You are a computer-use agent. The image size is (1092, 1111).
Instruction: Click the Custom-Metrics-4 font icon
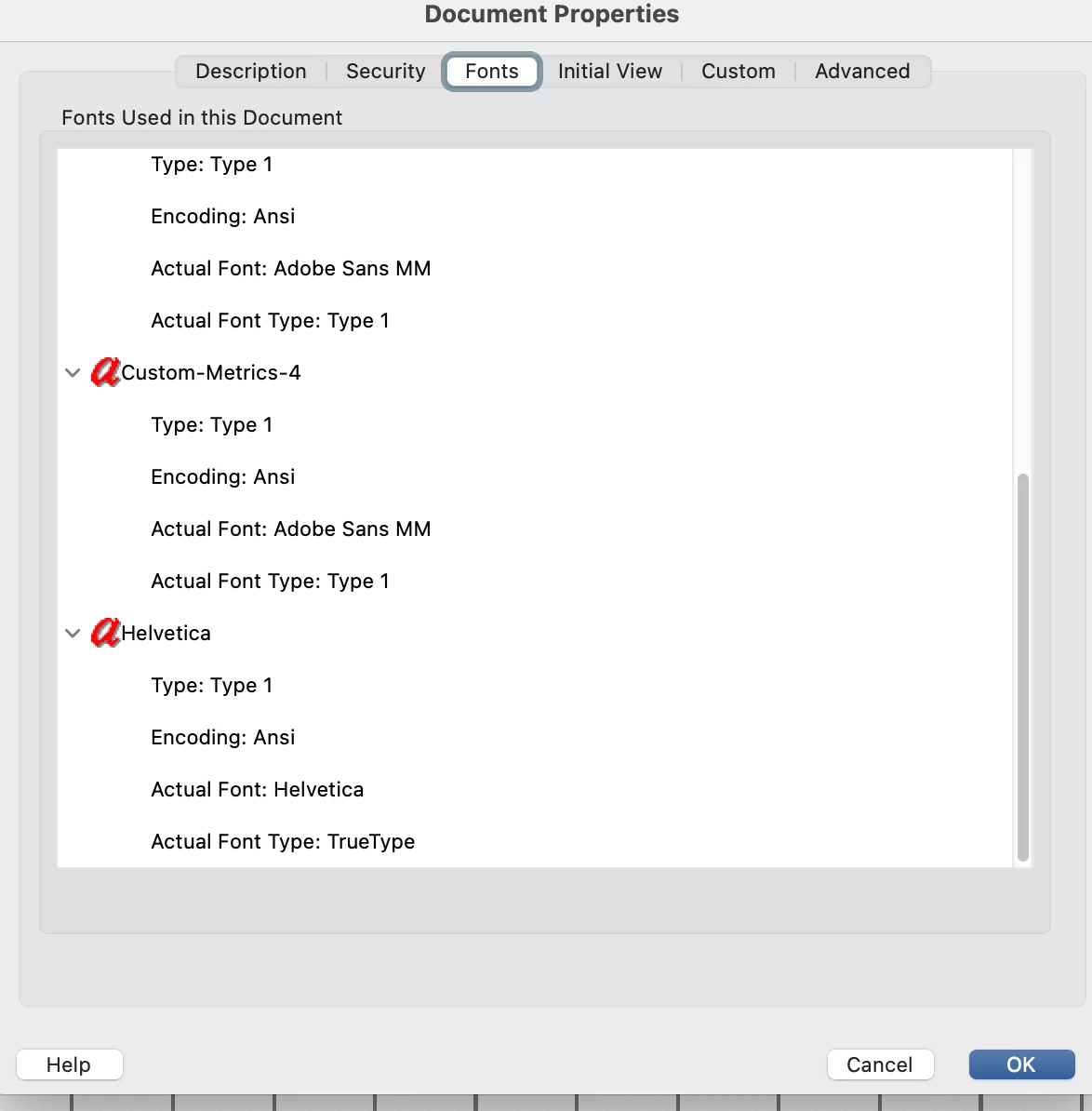click(105, 372)
